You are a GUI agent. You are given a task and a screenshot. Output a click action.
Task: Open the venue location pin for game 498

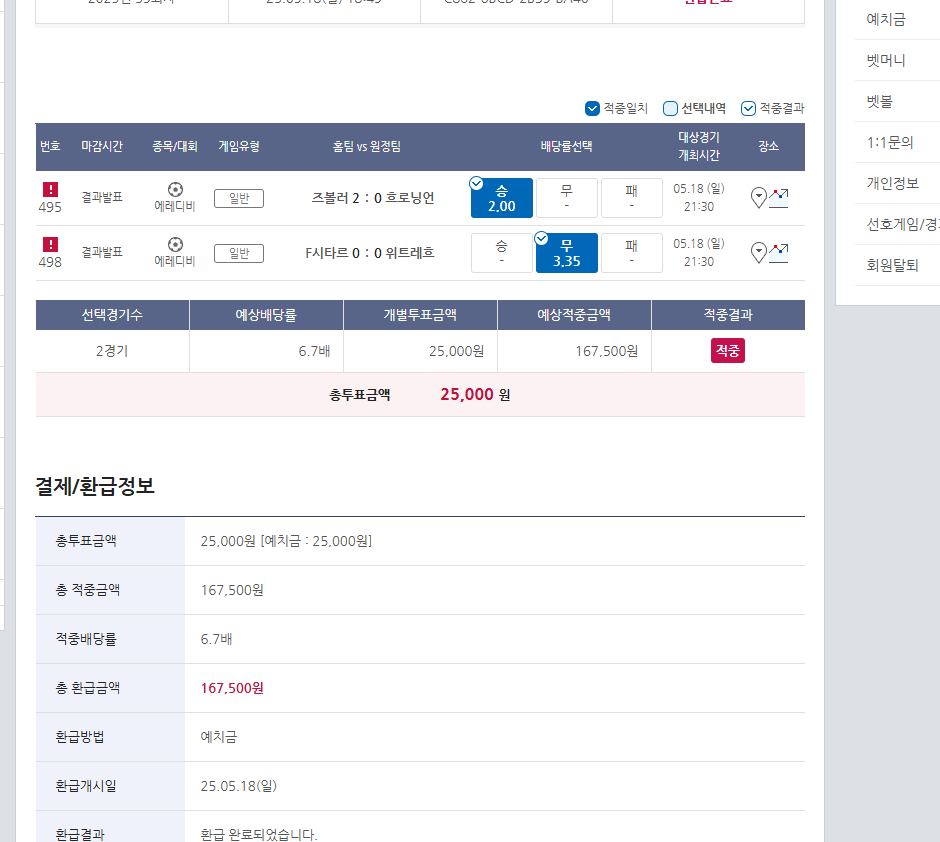759,253
